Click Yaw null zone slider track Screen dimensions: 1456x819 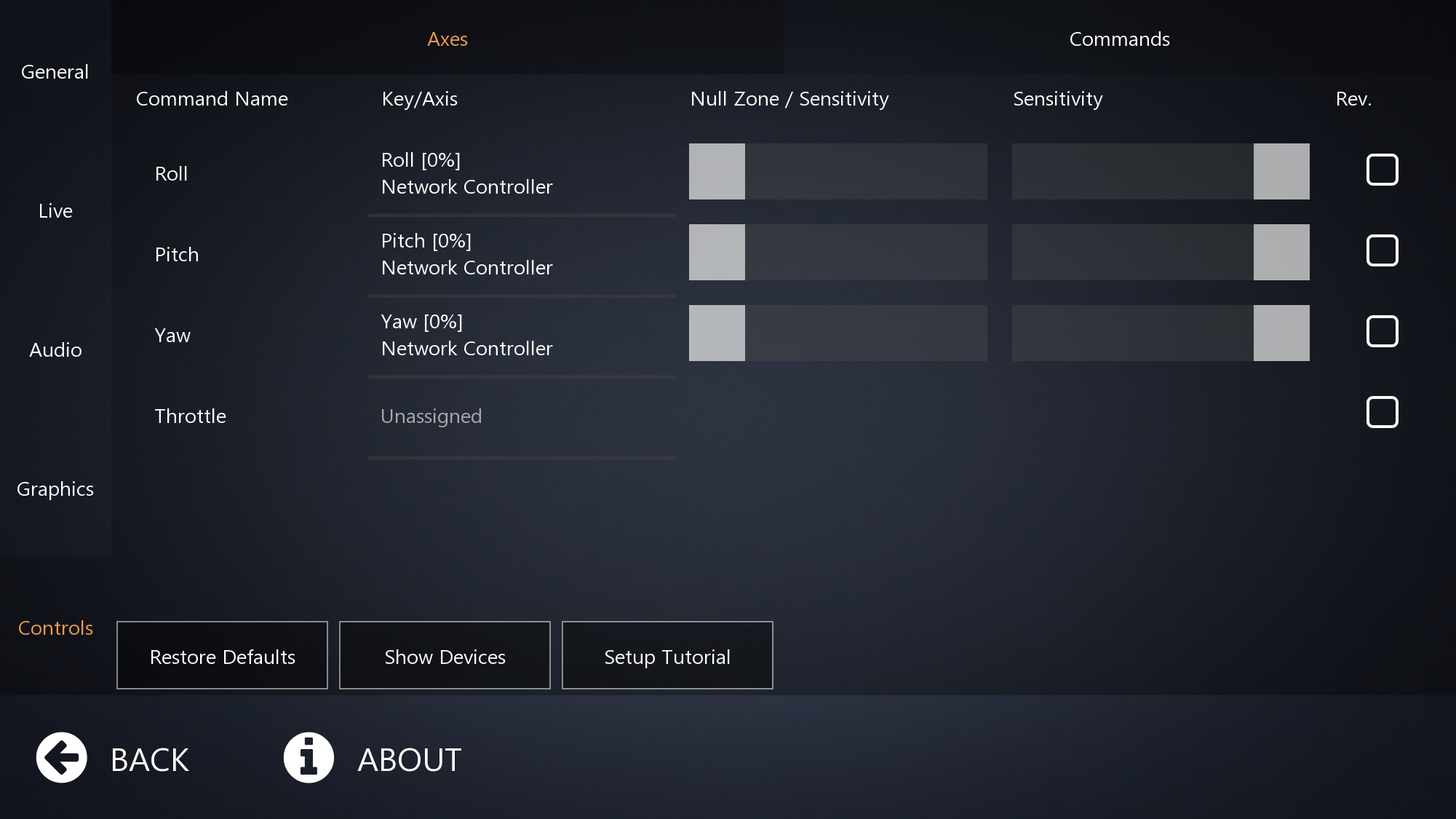point(866,333)
